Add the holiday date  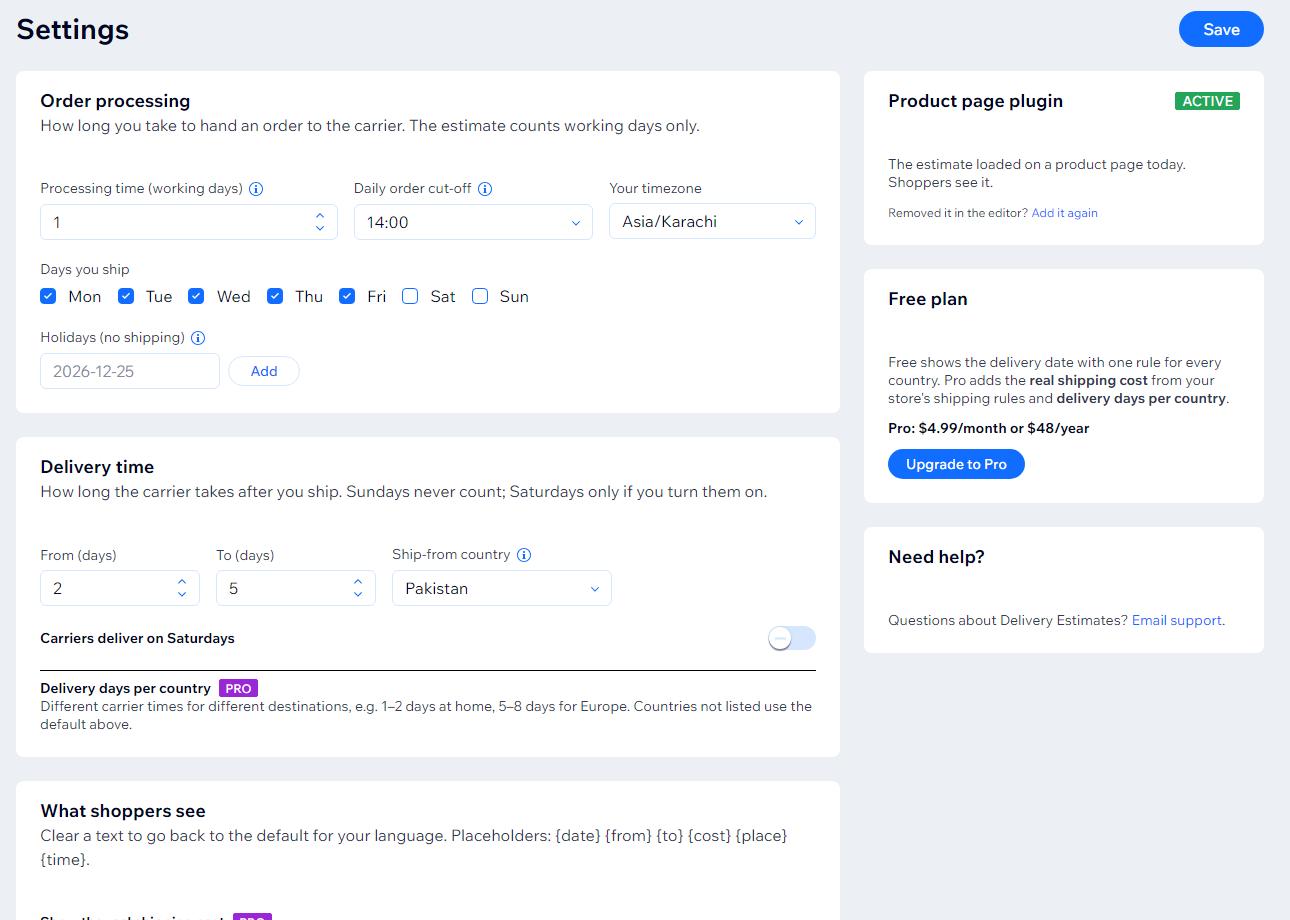pos(264,371)
